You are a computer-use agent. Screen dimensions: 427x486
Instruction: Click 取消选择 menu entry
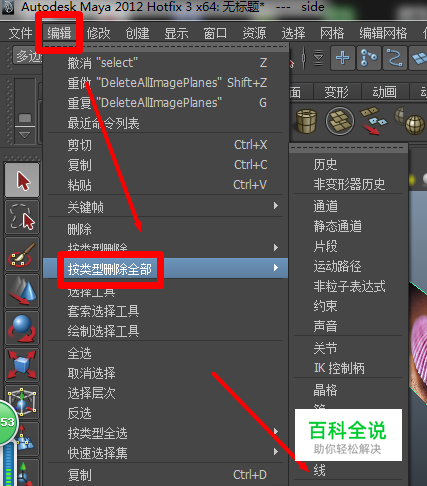point(165,373)
